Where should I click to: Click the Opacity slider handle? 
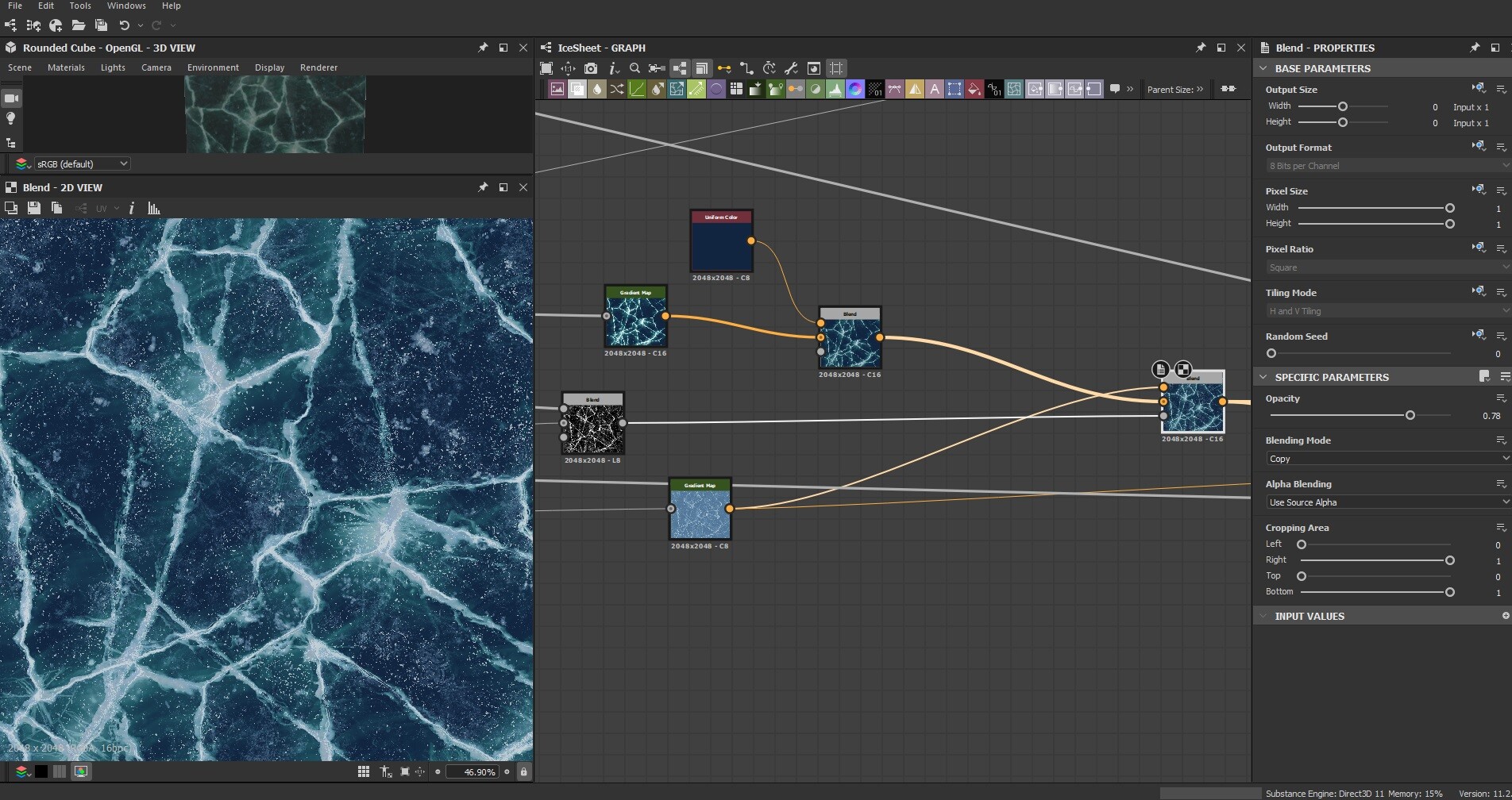click(1410, 415)
